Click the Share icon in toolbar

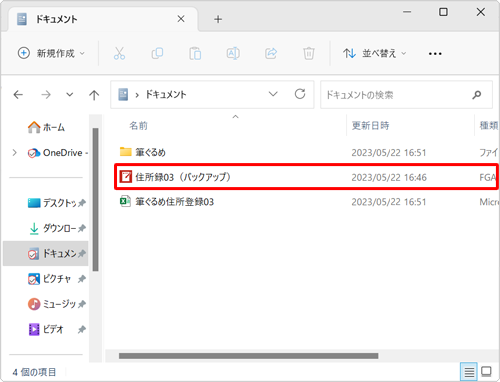(x=271, y=53)
